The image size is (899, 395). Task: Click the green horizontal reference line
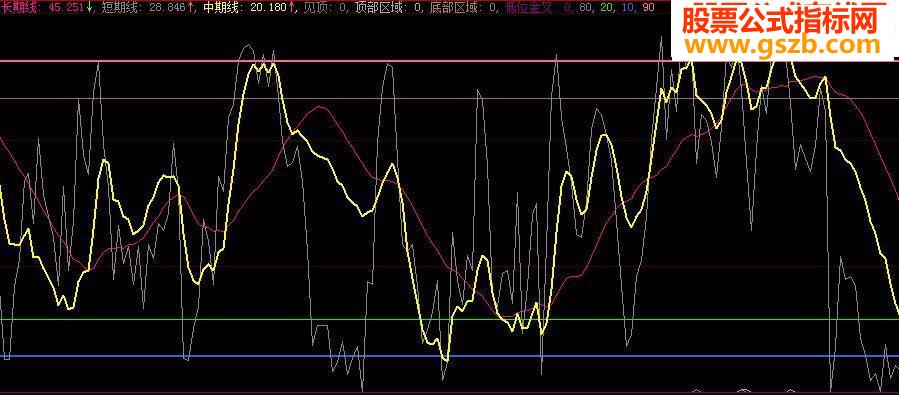450,319
